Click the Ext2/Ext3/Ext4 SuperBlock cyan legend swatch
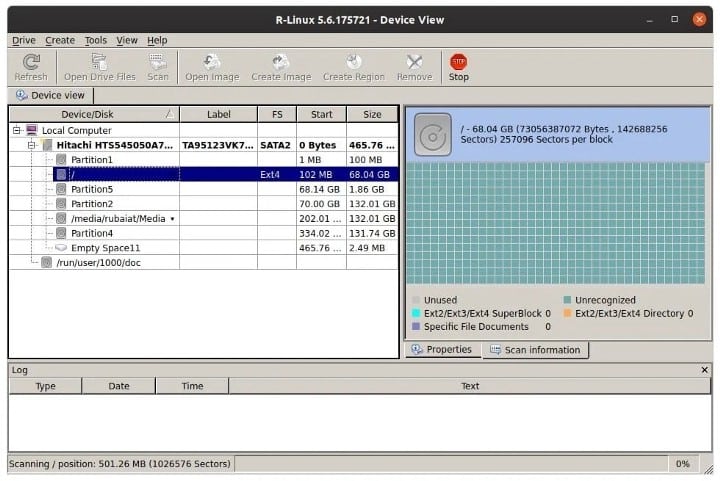Screen dimensions: 720x481 [x=416, y=313]
